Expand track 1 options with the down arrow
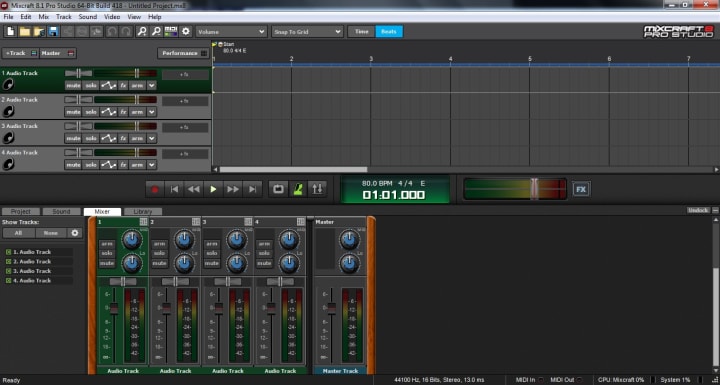 152,85
